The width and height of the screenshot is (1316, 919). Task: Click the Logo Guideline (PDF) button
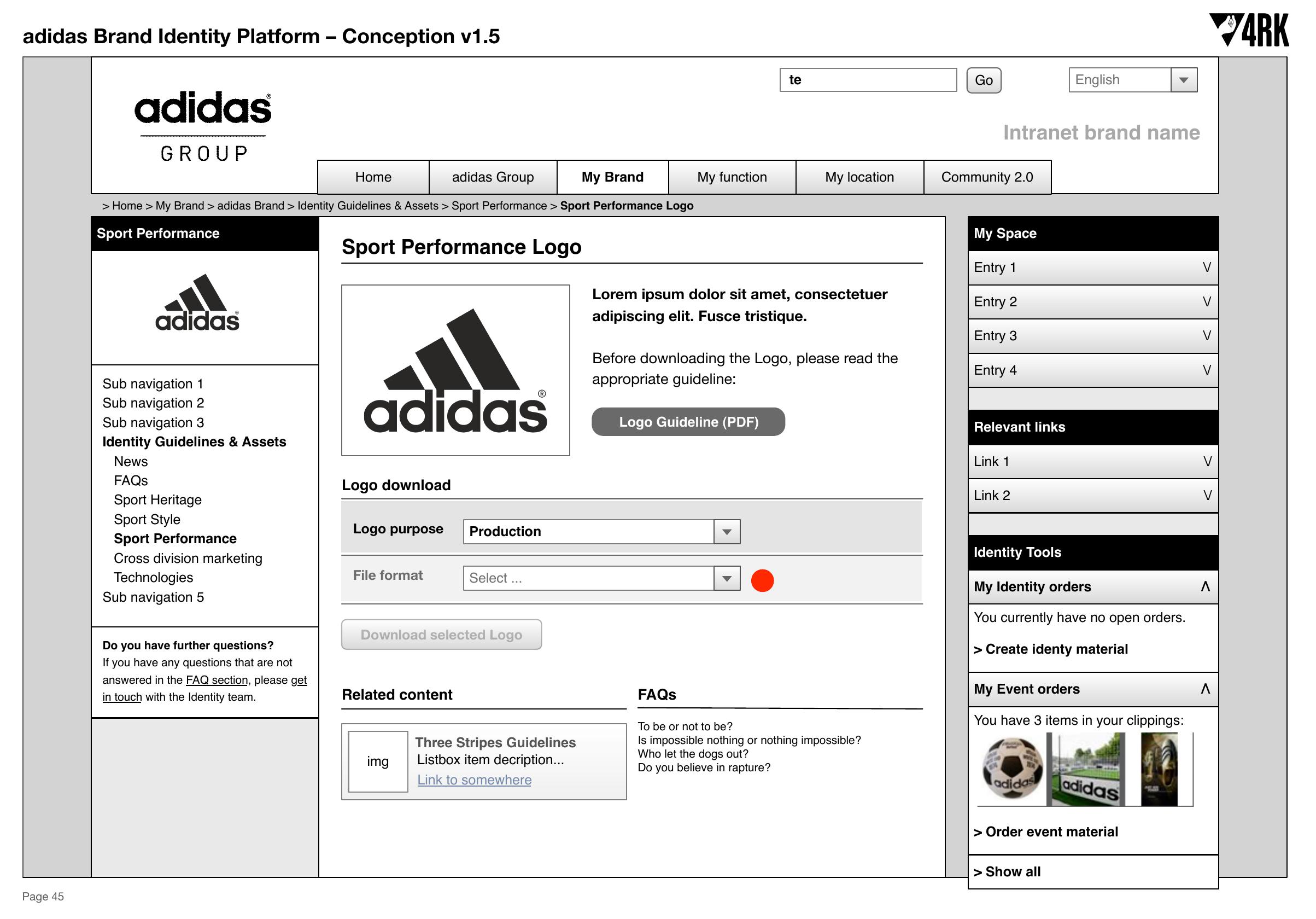click(688, 421)
